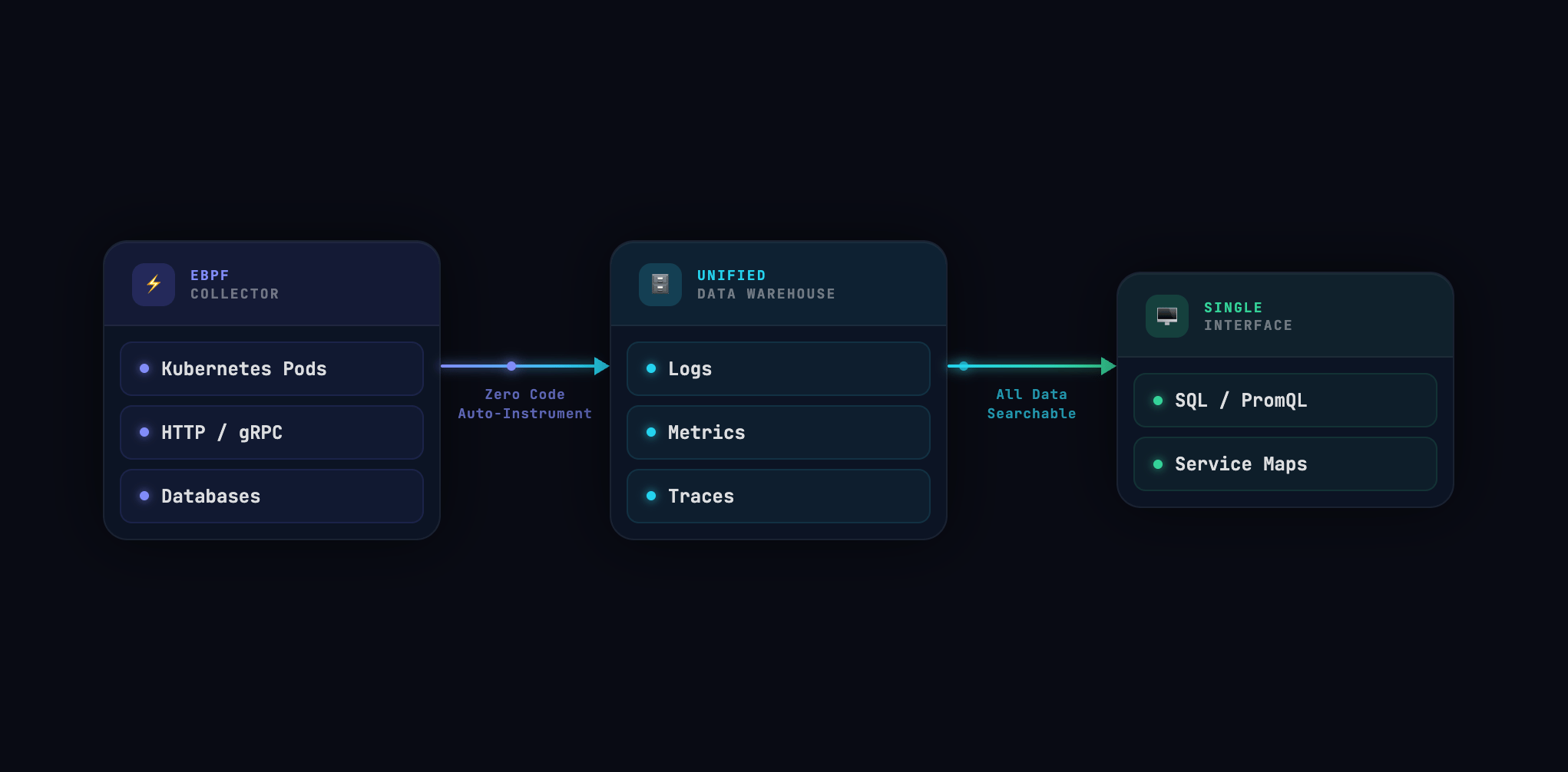Image resolution: width=1568 pixels, height=772 pixels.
Task: Click the monitor icon in Single Interface panel
Action: coord(1166,315)
